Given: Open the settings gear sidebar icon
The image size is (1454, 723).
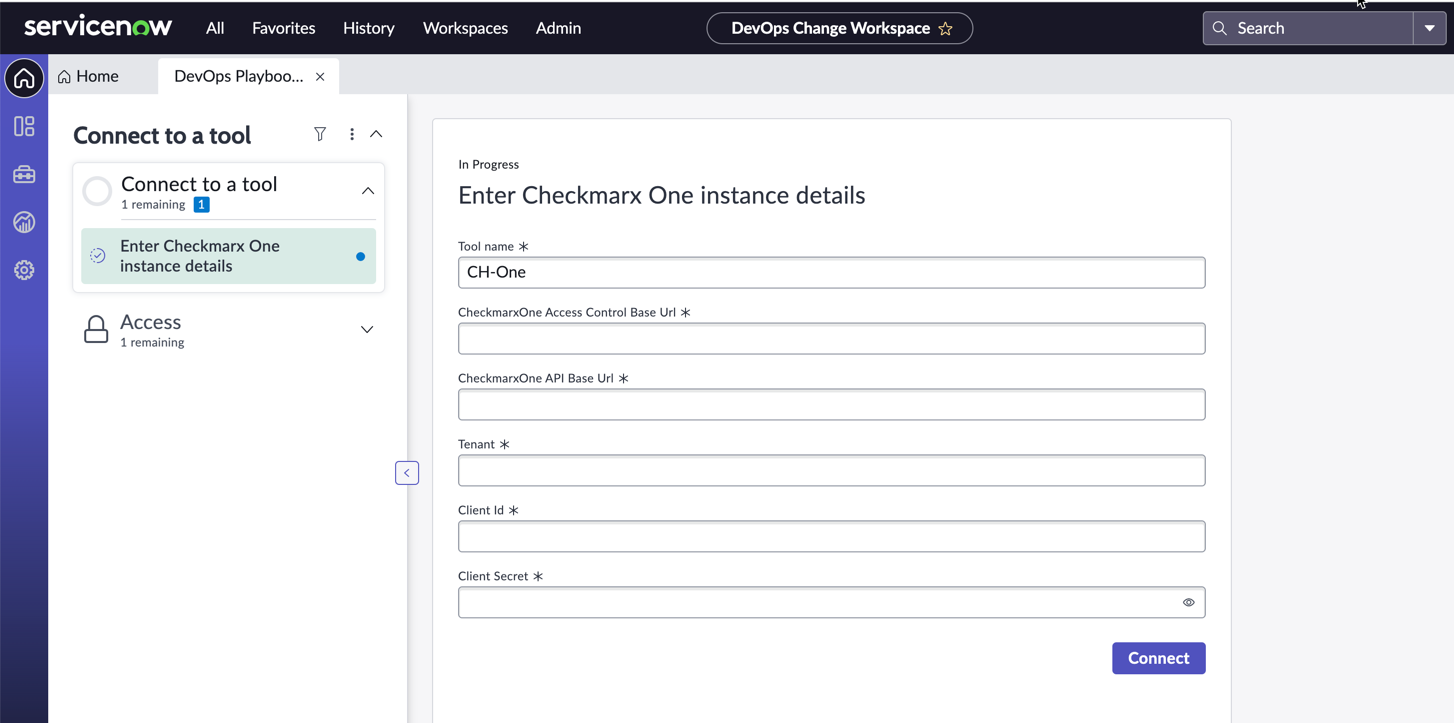Looking at the screenshot, I should pyautogui.click(x=24, y=270).
